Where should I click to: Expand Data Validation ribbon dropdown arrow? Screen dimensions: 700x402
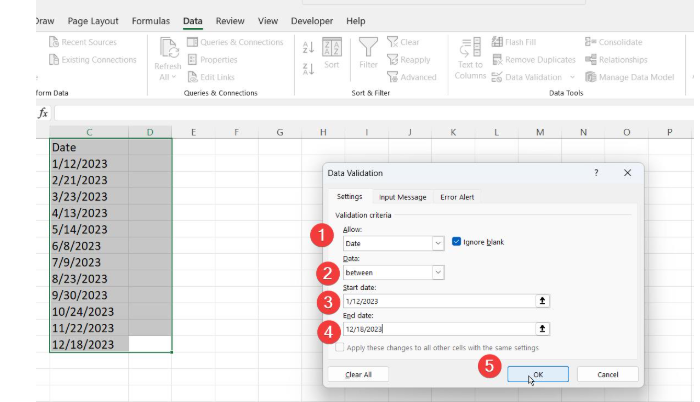tap(572, 77)
